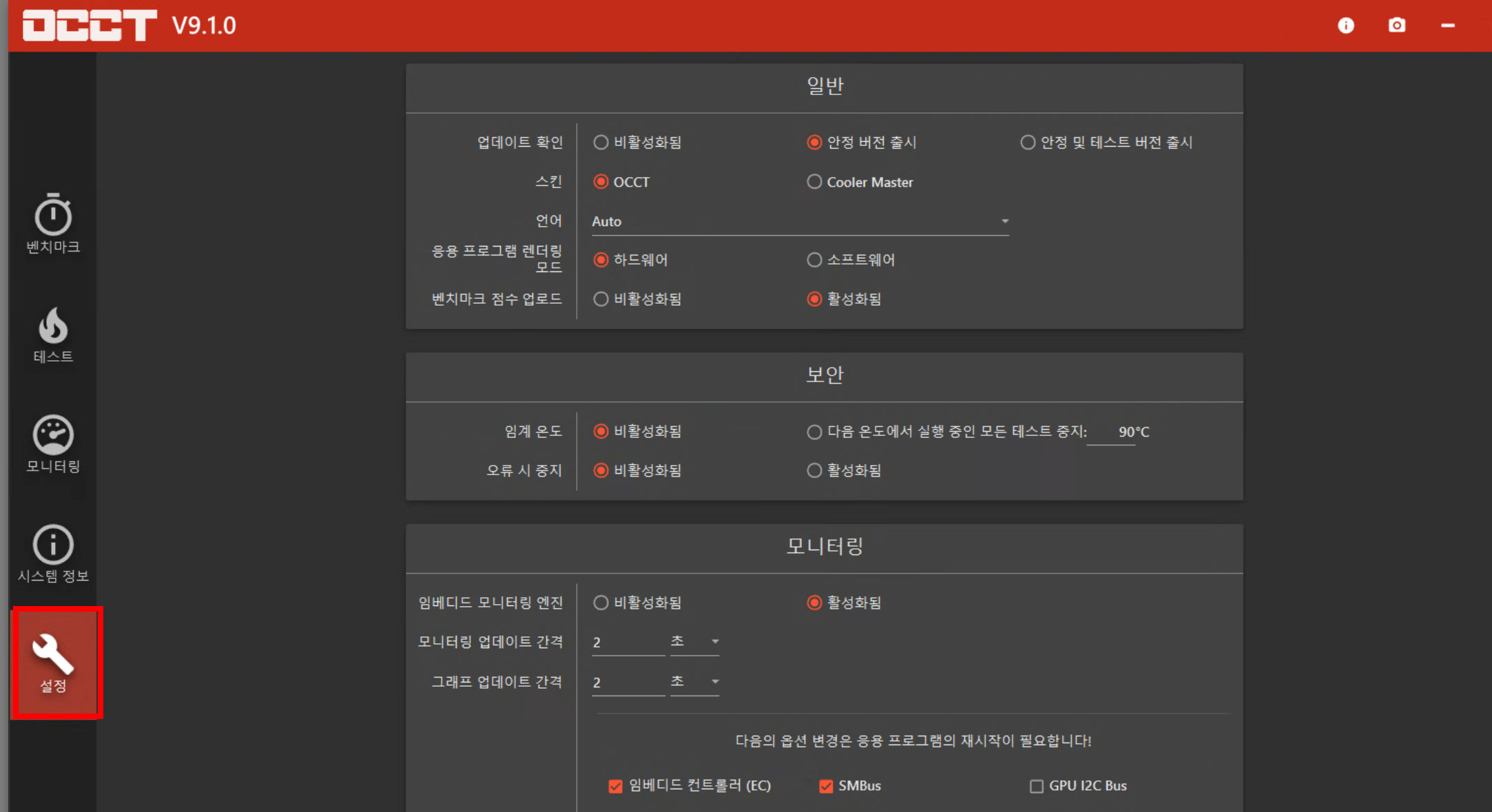This screenshot has width=1492, height=812.
Task: Select stable and test version release option
Action: click(x=1028, y=143)
